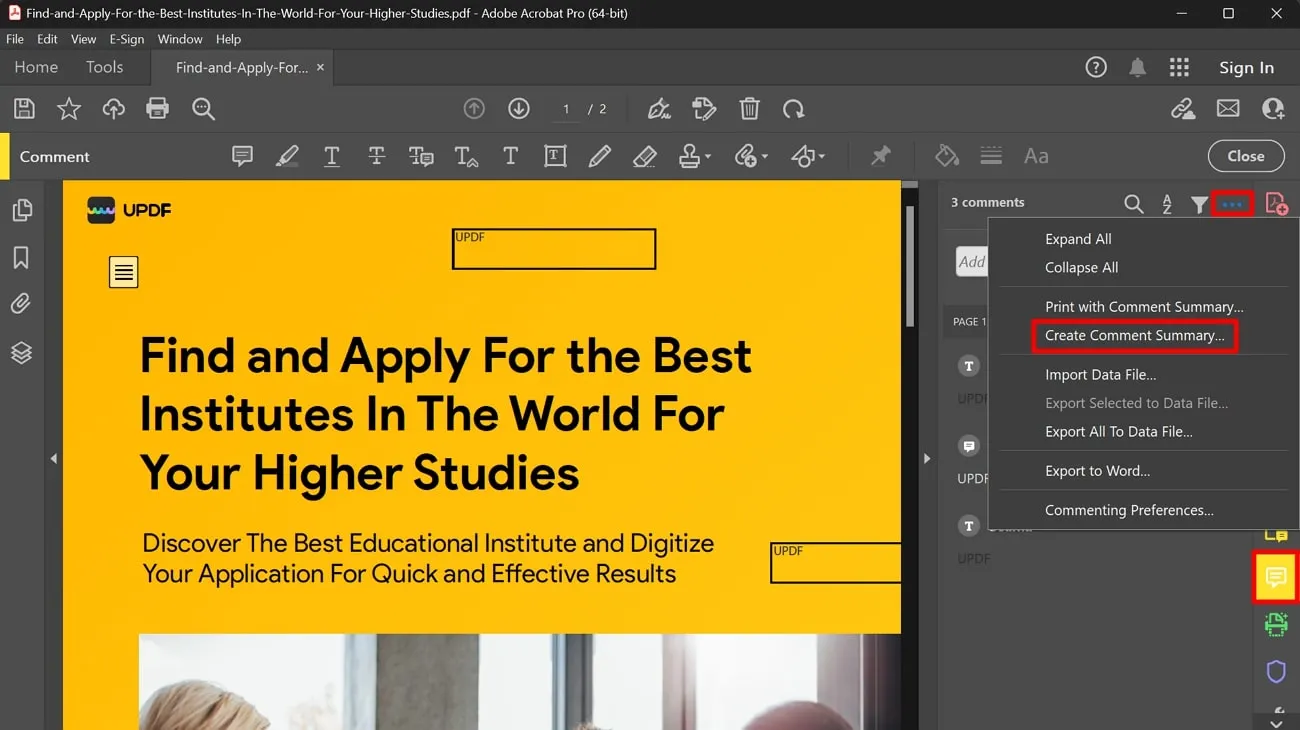Screen dimensions: 1300x730
Task: Click the Close button on the Comment toolbar
Action: [x=1245, y=156]
